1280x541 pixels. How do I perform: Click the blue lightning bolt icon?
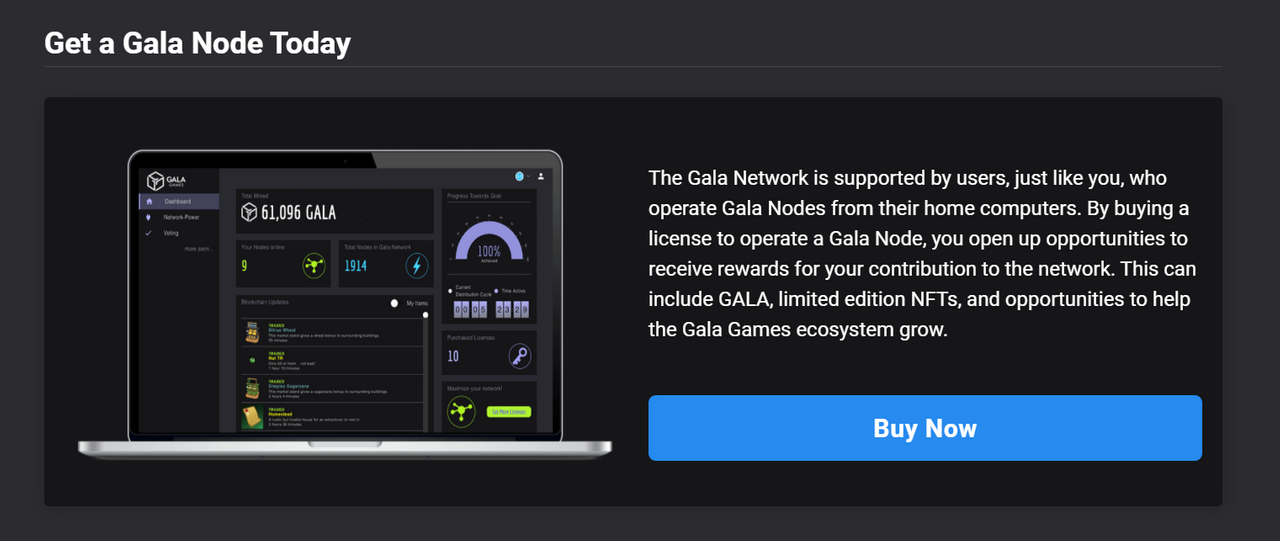click(x=417, y=266)
